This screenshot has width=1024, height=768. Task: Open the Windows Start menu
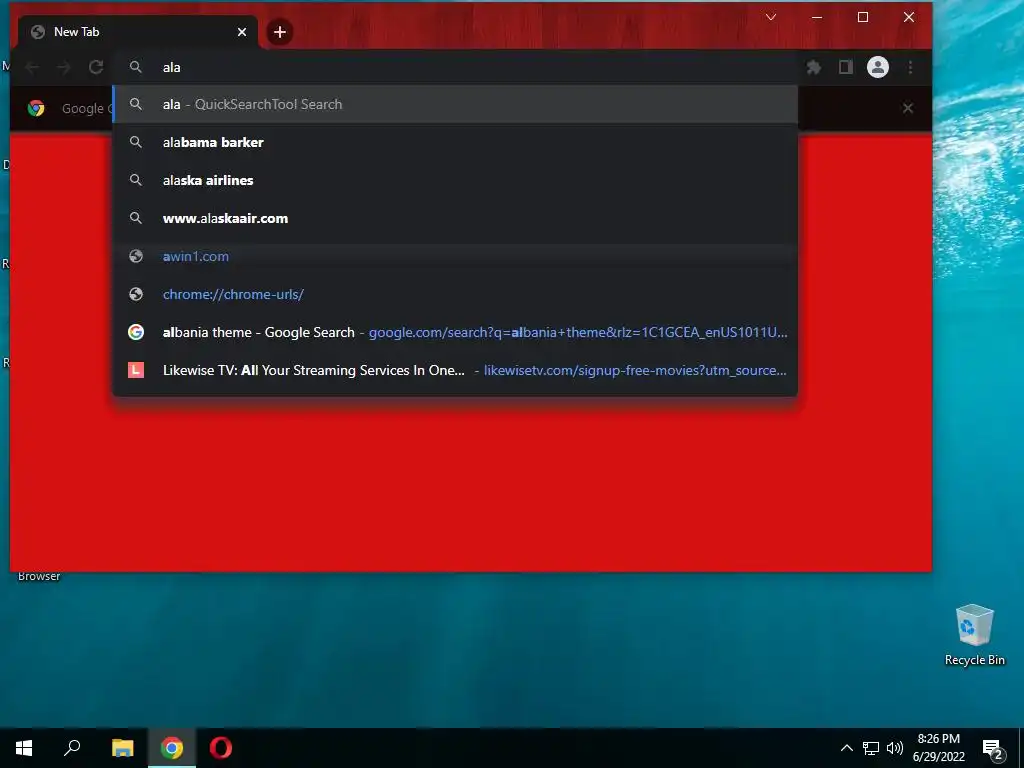[24, 748]
